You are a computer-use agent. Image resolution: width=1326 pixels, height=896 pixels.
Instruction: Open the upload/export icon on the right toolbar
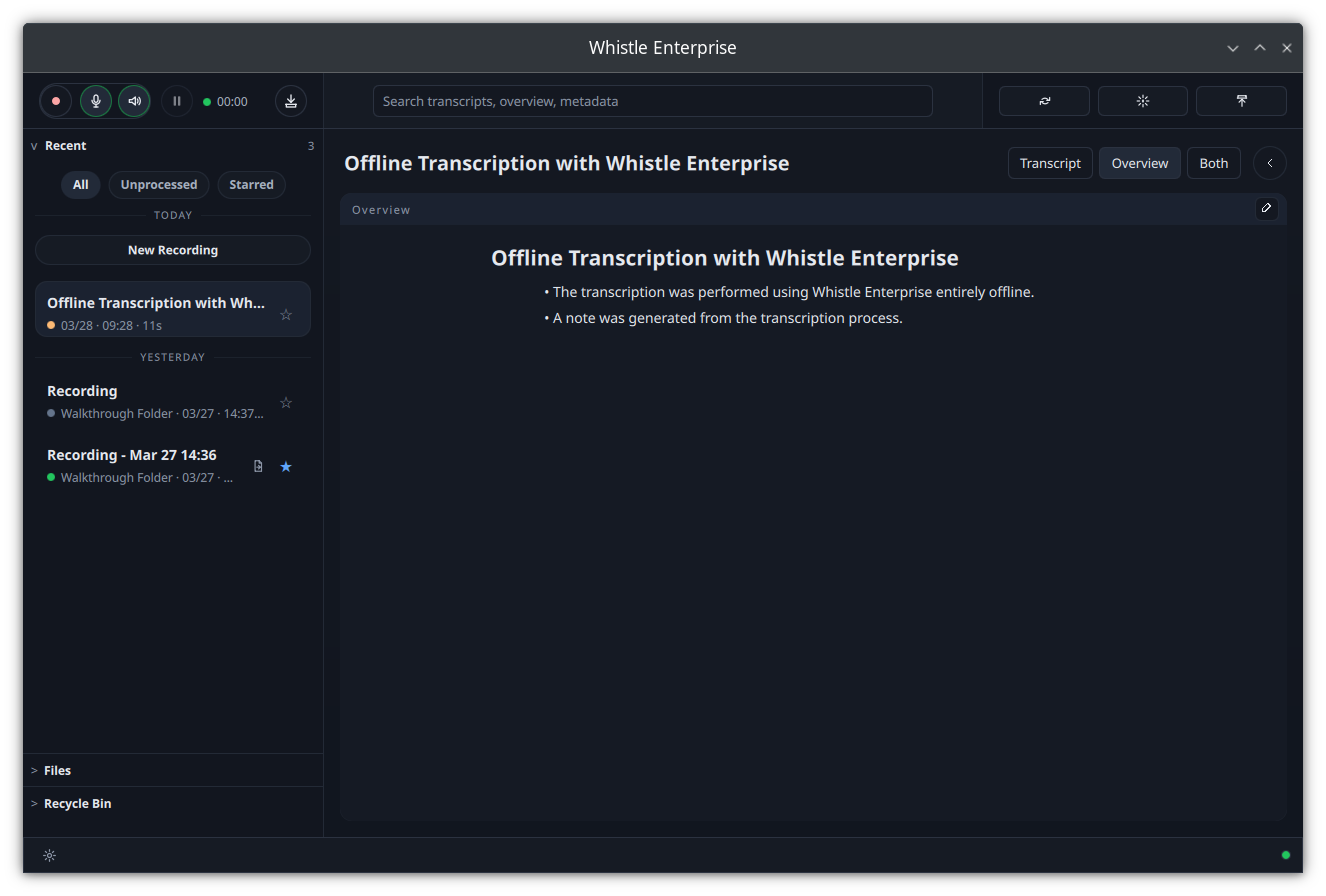tap(1241, 100)
